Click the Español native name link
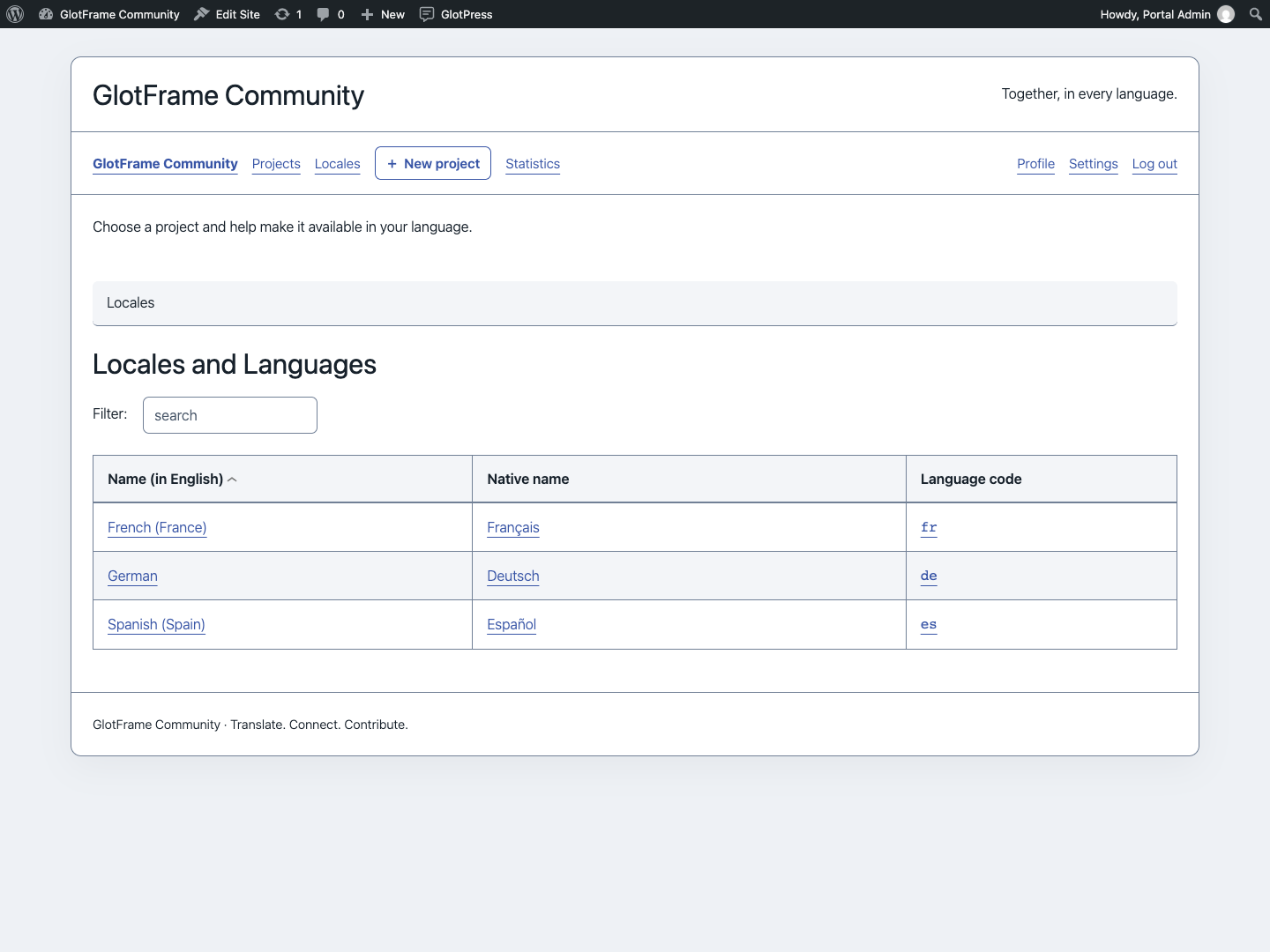The image size is (1270, 952). pyautogui.click(x=512, y=624)
